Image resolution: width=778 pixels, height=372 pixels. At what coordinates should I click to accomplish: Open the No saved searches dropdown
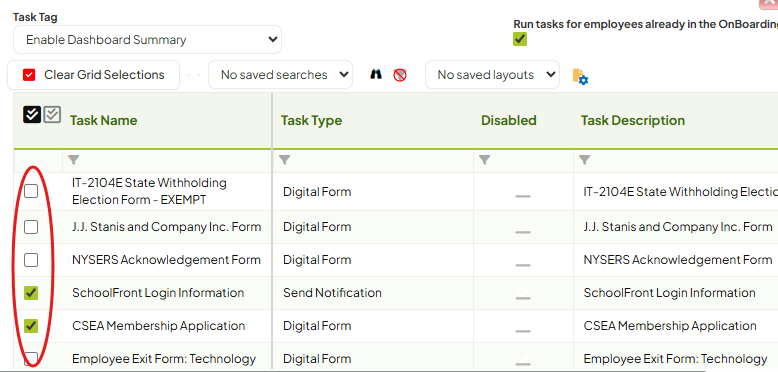tap(280, 75)
